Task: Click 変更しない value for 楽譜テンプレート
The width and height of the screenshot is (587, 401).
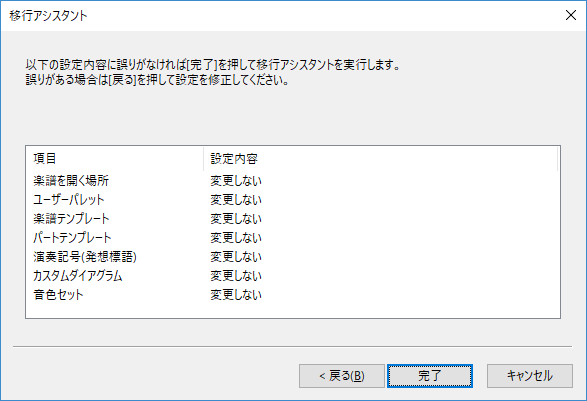Action: 236,219
